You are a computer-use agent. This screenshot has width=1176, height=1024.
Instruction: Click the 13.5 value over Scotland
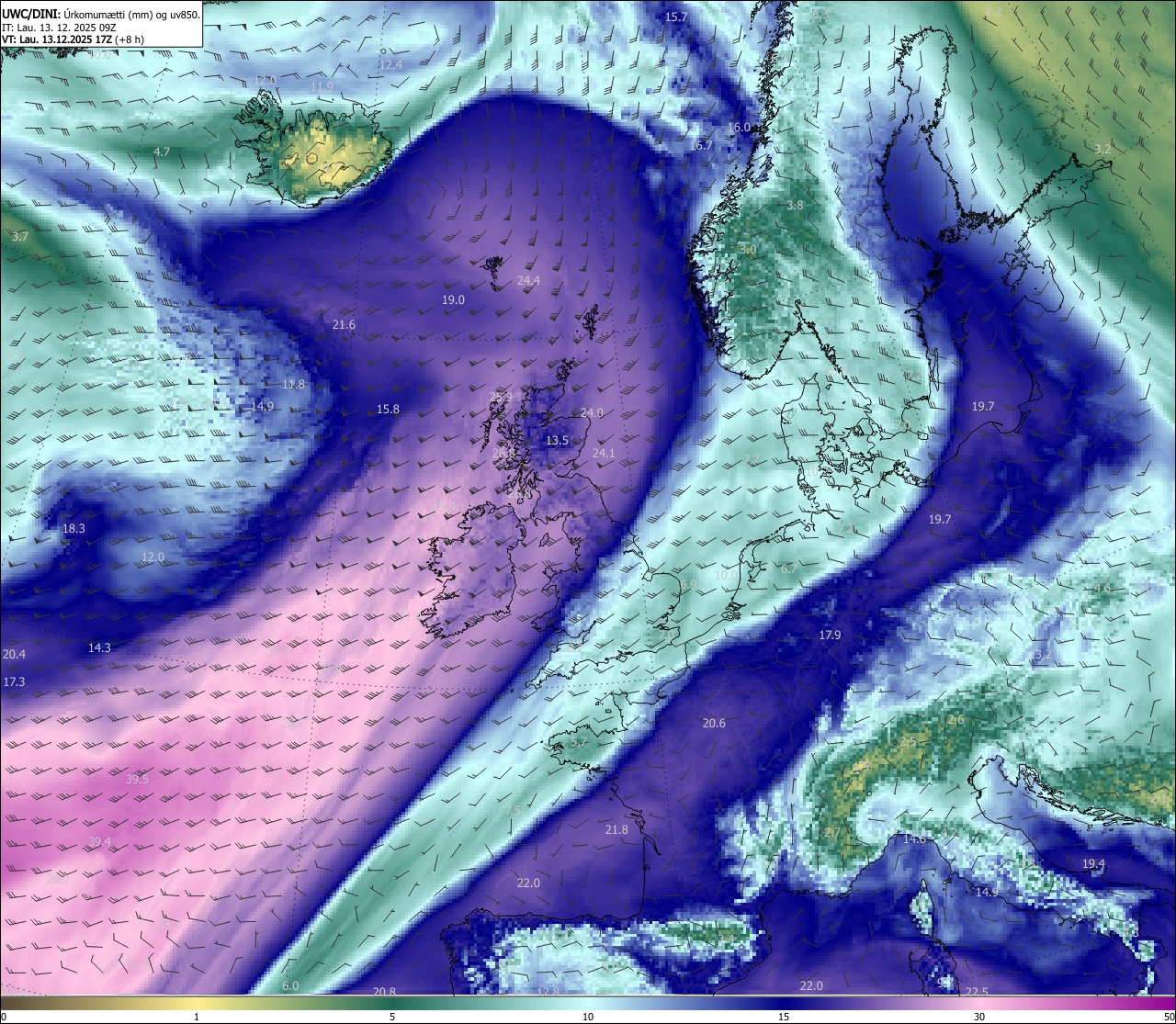557,441
